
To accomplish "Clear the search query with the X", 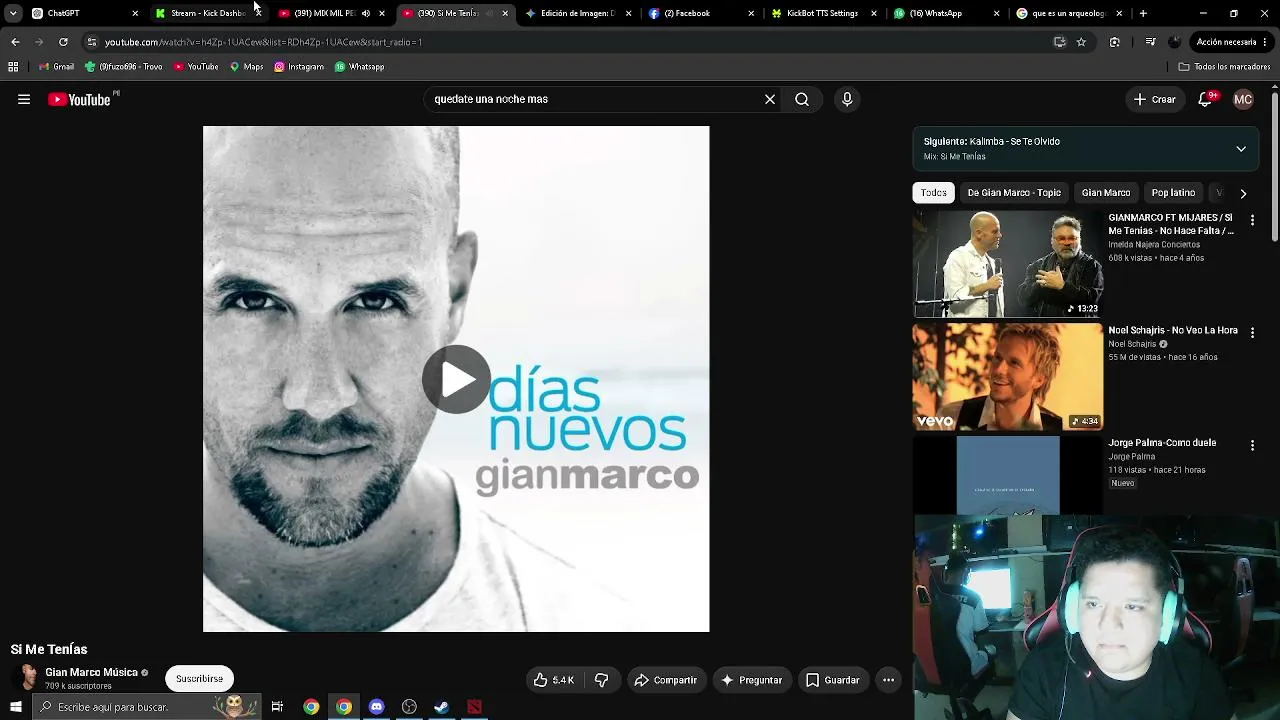I will [770, 99].
